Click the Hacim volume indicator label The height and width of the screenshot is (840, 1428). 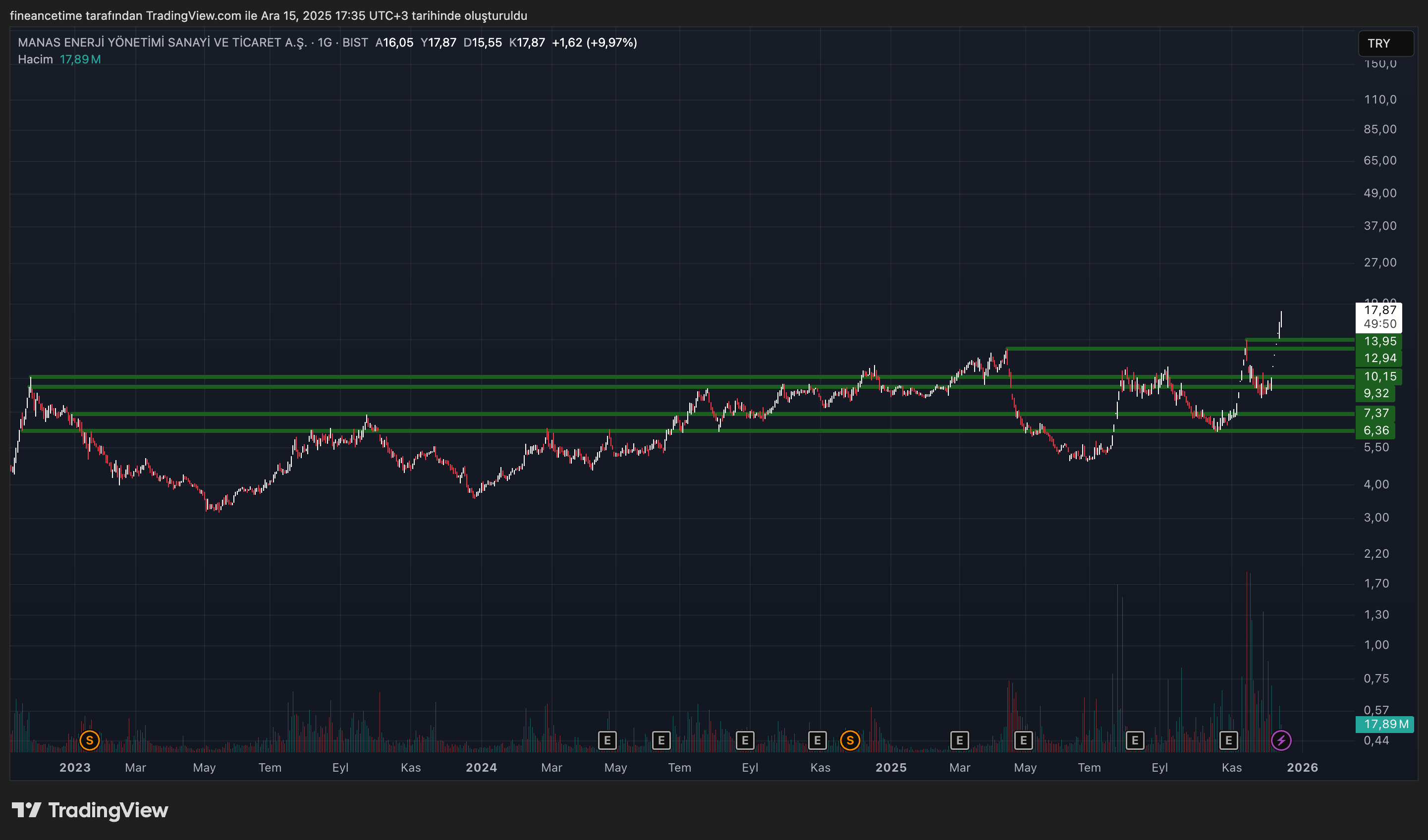(35, 59)
